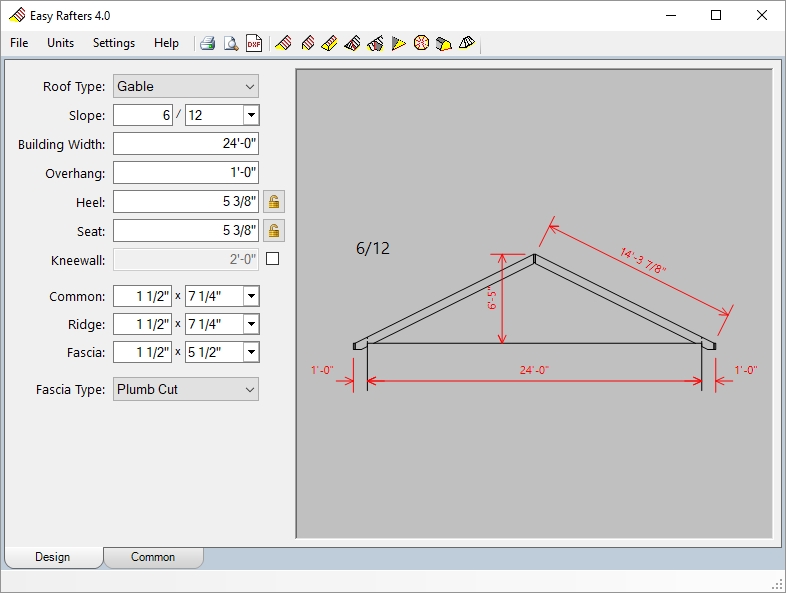Toggle the lock icon beside Heel
Viewport: 786px width, 593px height.
[273, 202]
